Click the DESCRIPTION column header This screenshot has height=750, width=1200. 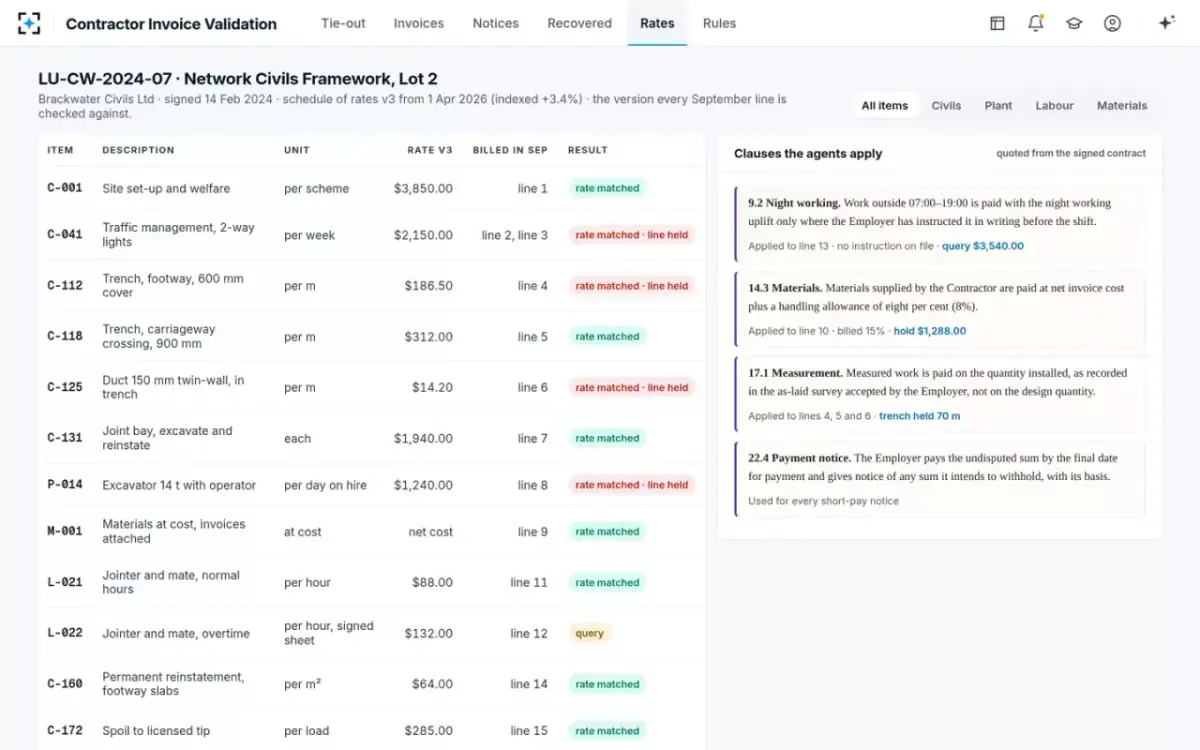(138, 150)
